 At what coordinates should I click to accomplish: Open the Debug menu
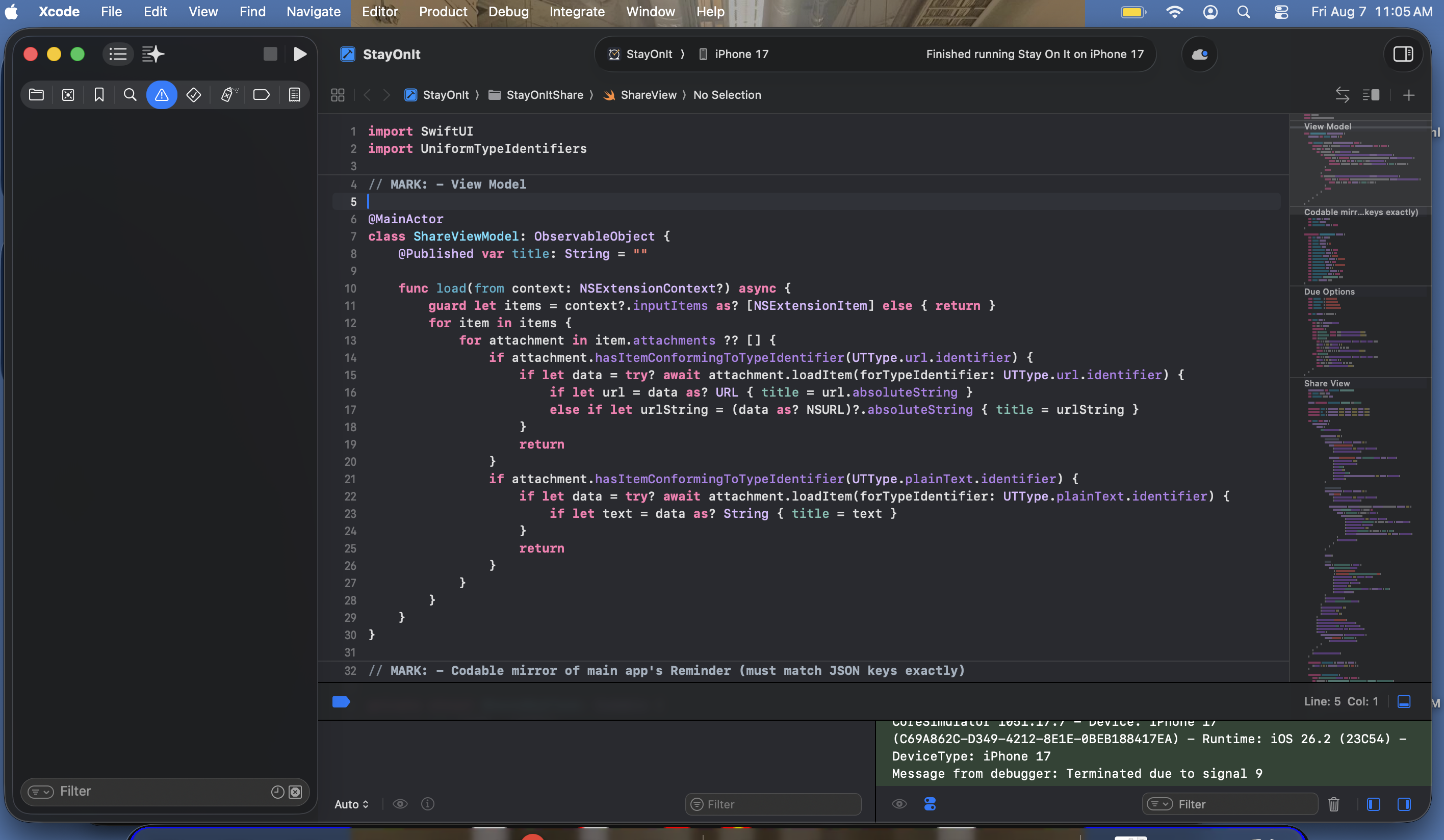[508, 11]
